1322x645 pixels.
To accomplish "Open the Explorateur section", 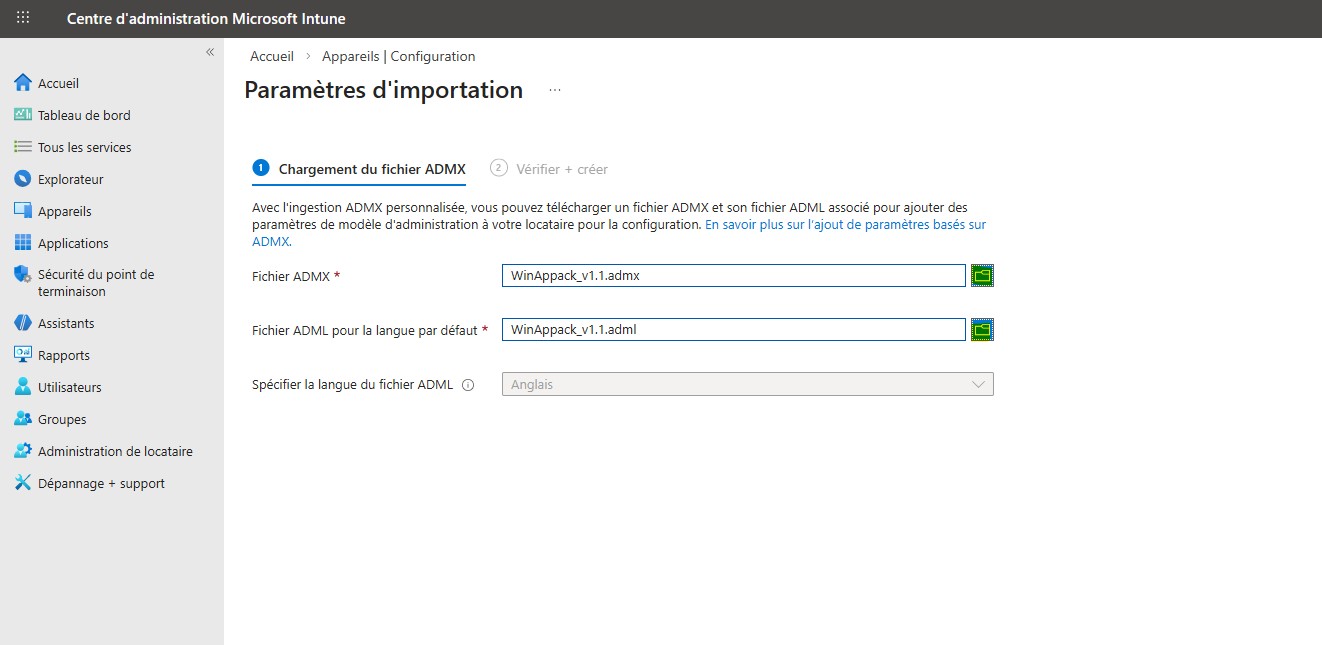I will [68, 179].
